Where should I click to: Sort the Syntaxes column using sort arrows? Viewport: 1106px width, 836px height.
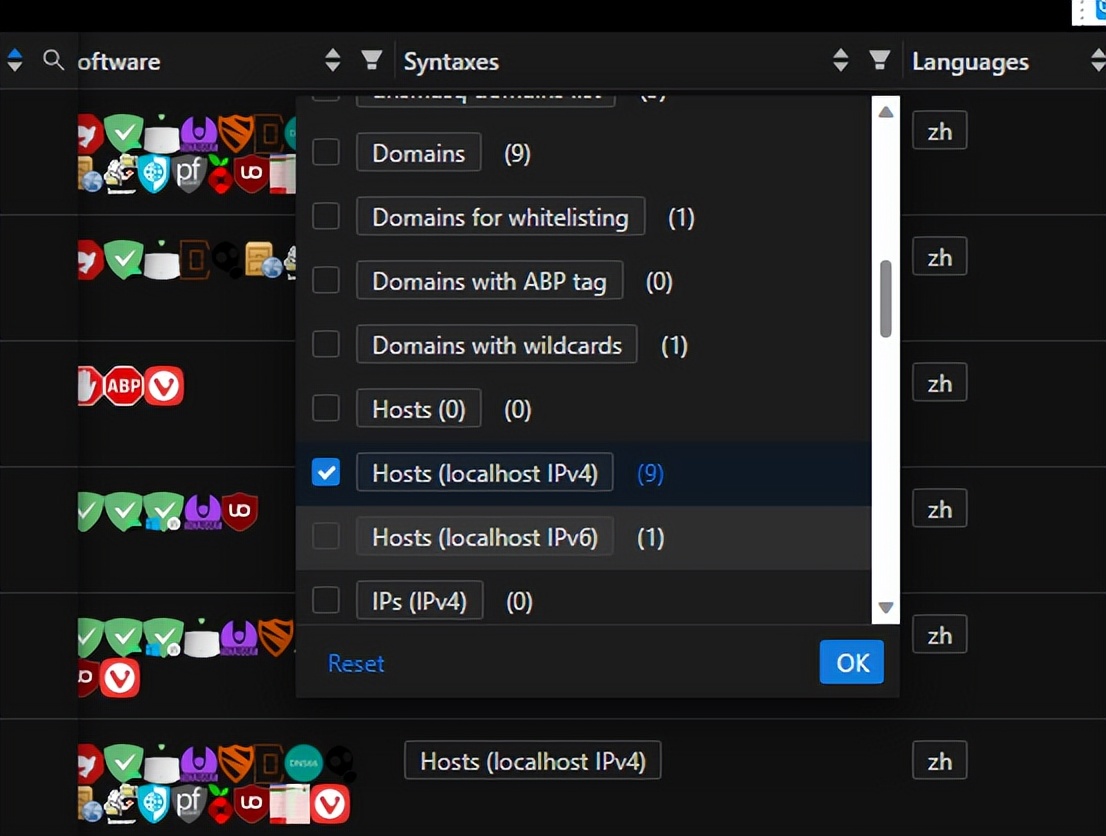841,61
